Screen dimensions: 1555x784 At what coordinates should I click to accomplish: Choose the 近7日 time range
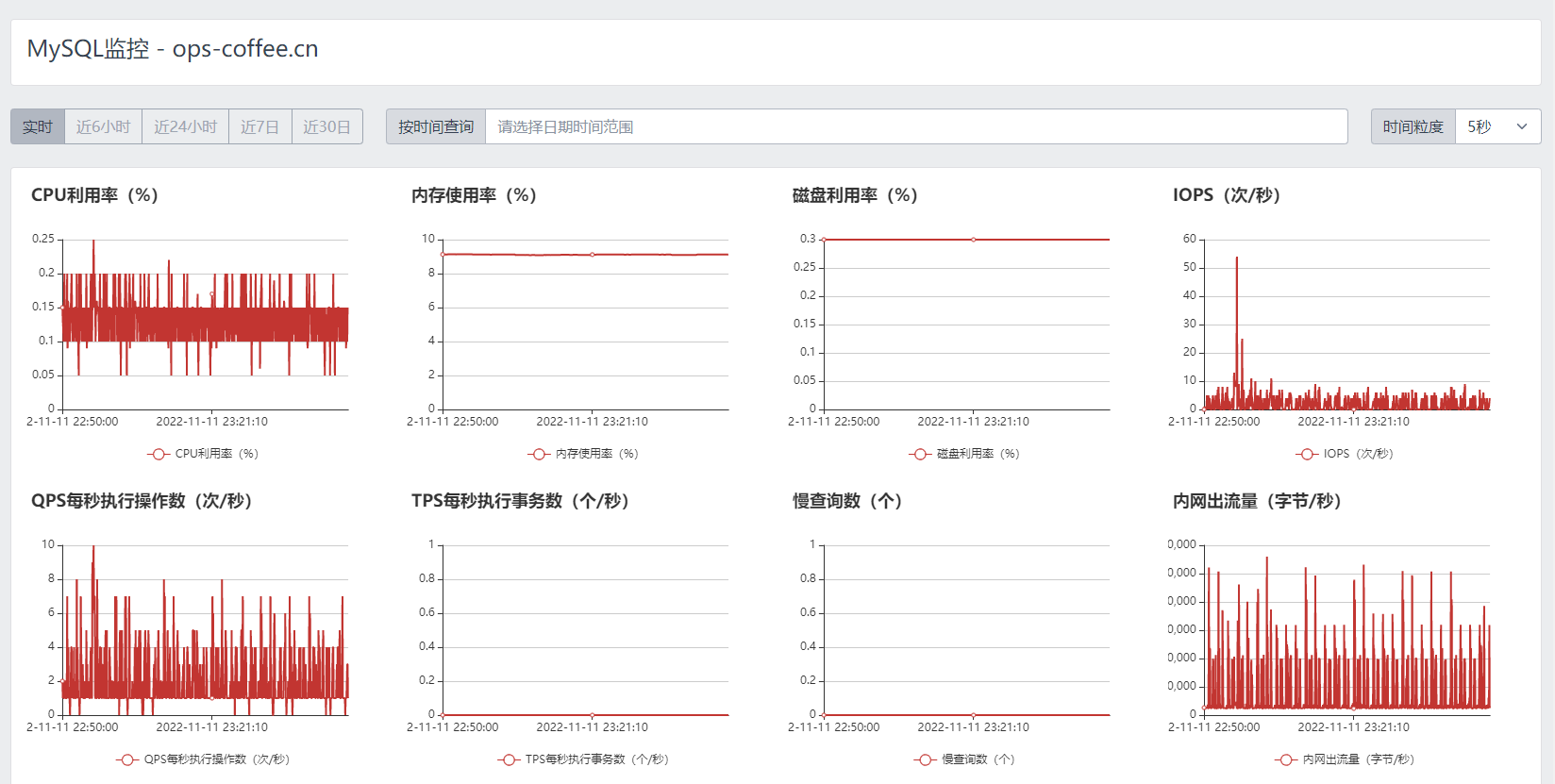(259, 126)
